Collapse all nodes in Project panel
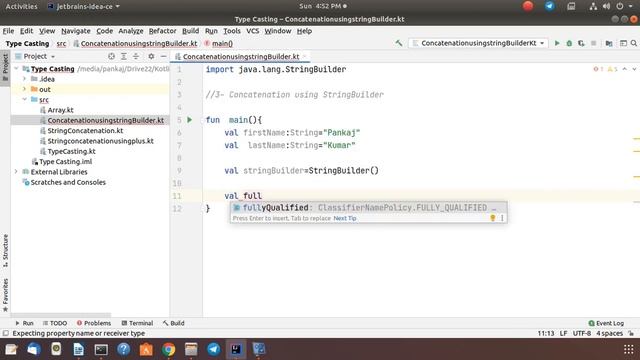Viewport: 640px width, 360px height. [136, 56]
